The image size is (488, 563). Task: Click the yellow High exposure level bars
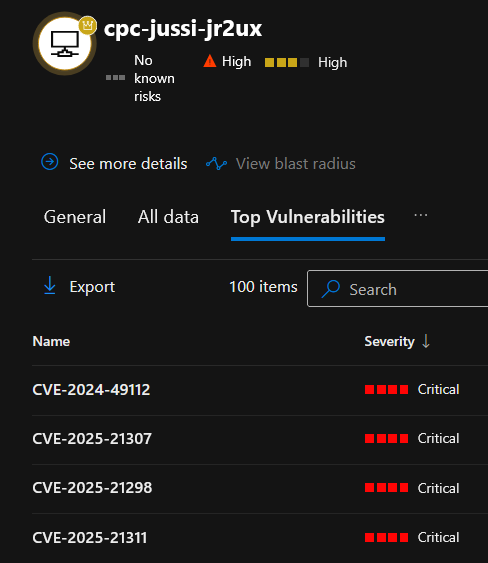(x=287, y=62)
